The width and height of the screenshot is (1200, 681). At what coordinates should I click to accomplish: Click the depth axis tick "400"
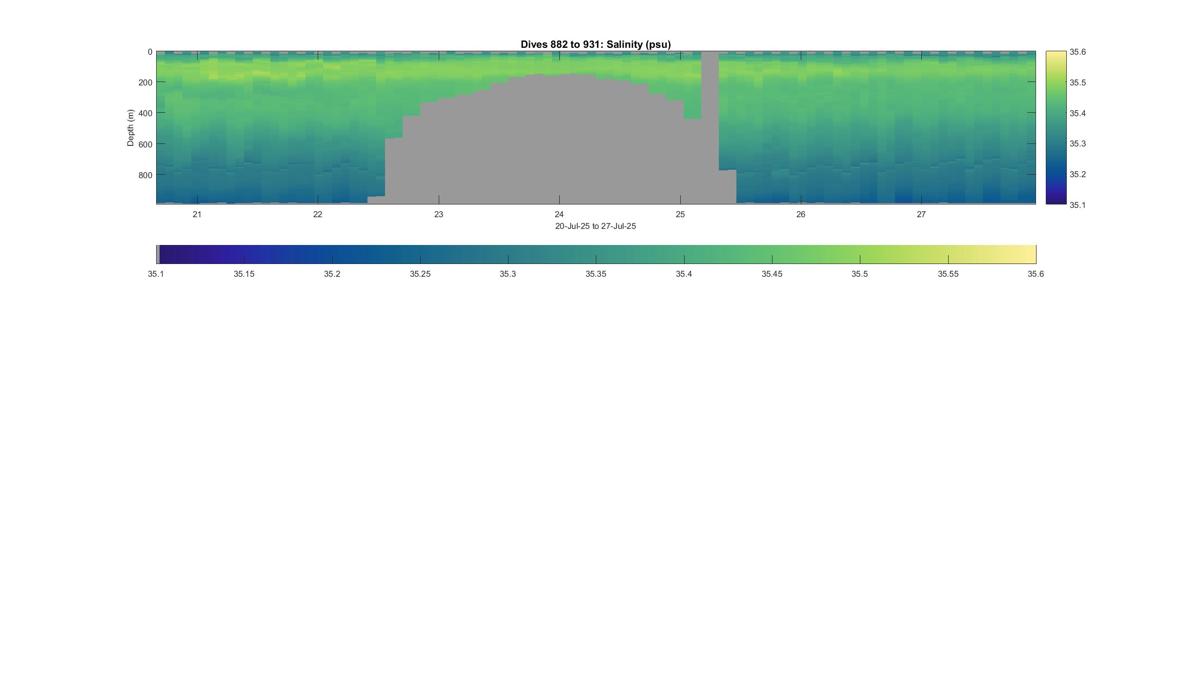[146, 113]
